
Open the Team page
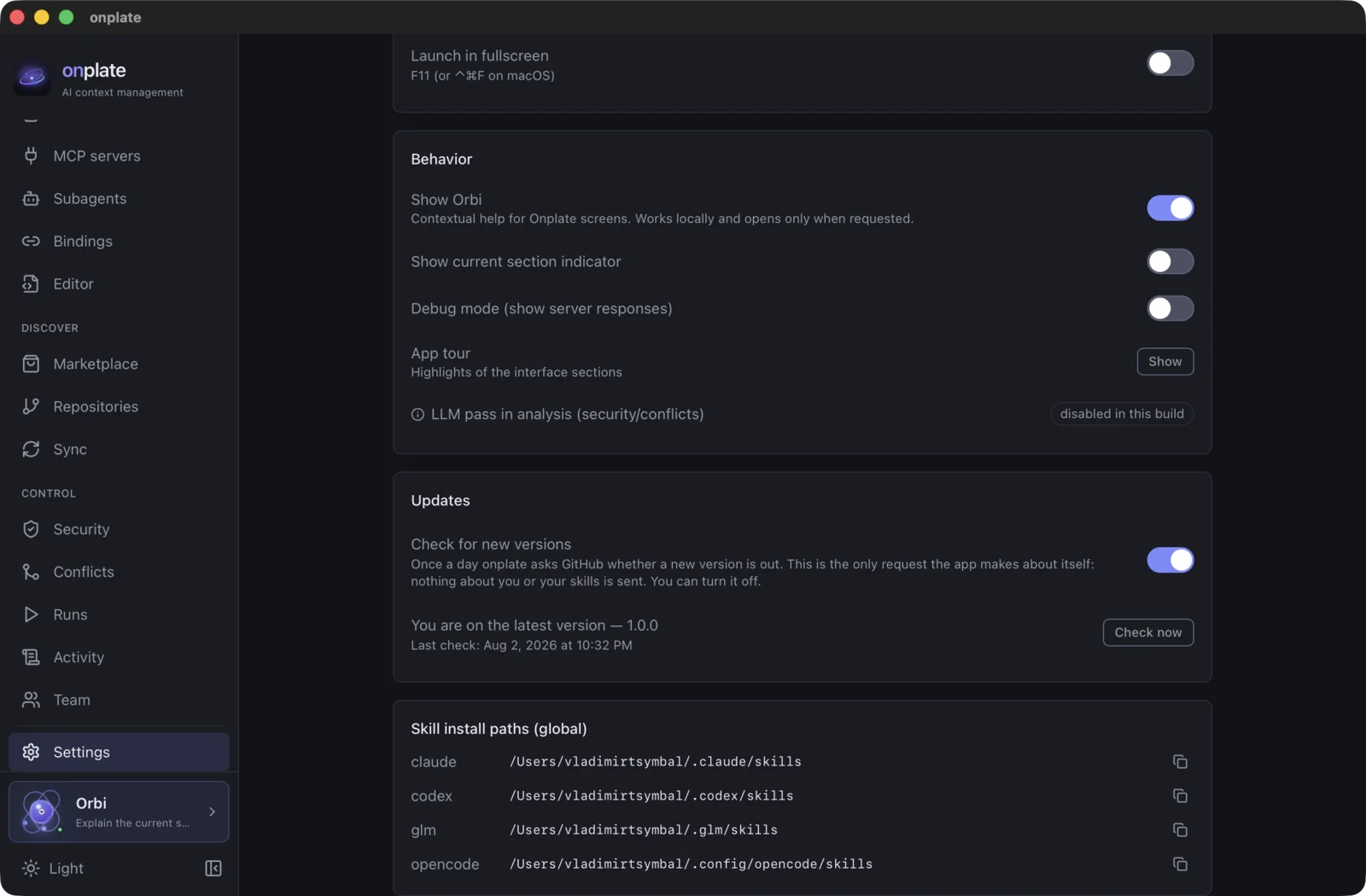pyautogui.click(x=119, y=701)
